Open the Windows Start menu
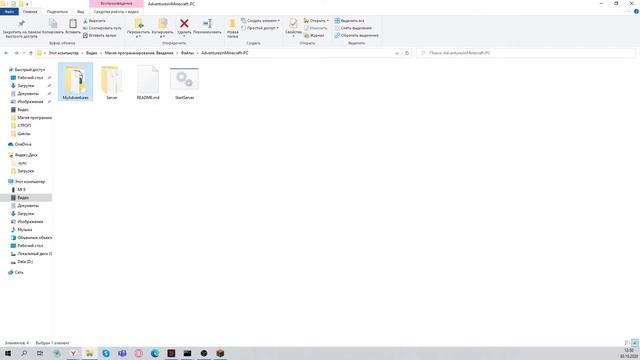 coord(8,353)
